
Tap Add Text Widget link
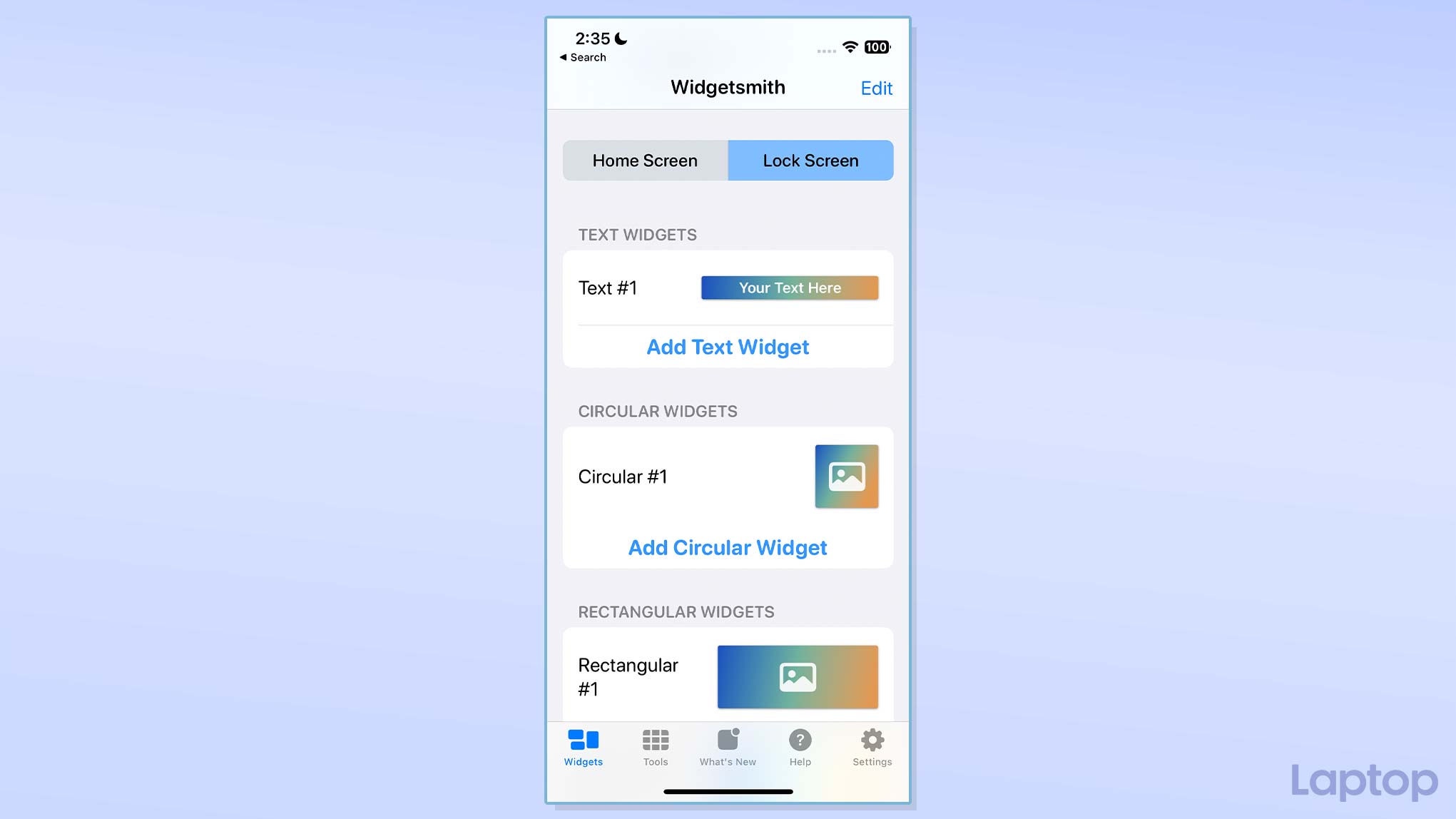(x=727, y=347)
